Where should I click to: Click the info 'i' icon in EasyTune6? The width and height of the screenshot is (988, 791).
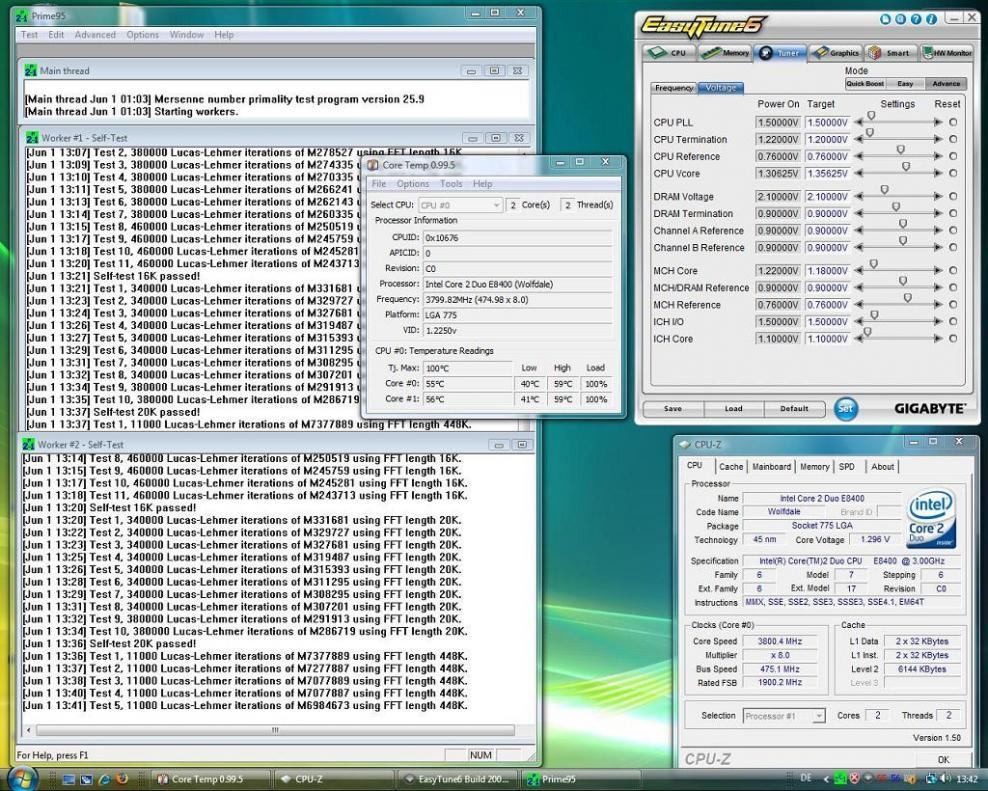click(931, 20)
